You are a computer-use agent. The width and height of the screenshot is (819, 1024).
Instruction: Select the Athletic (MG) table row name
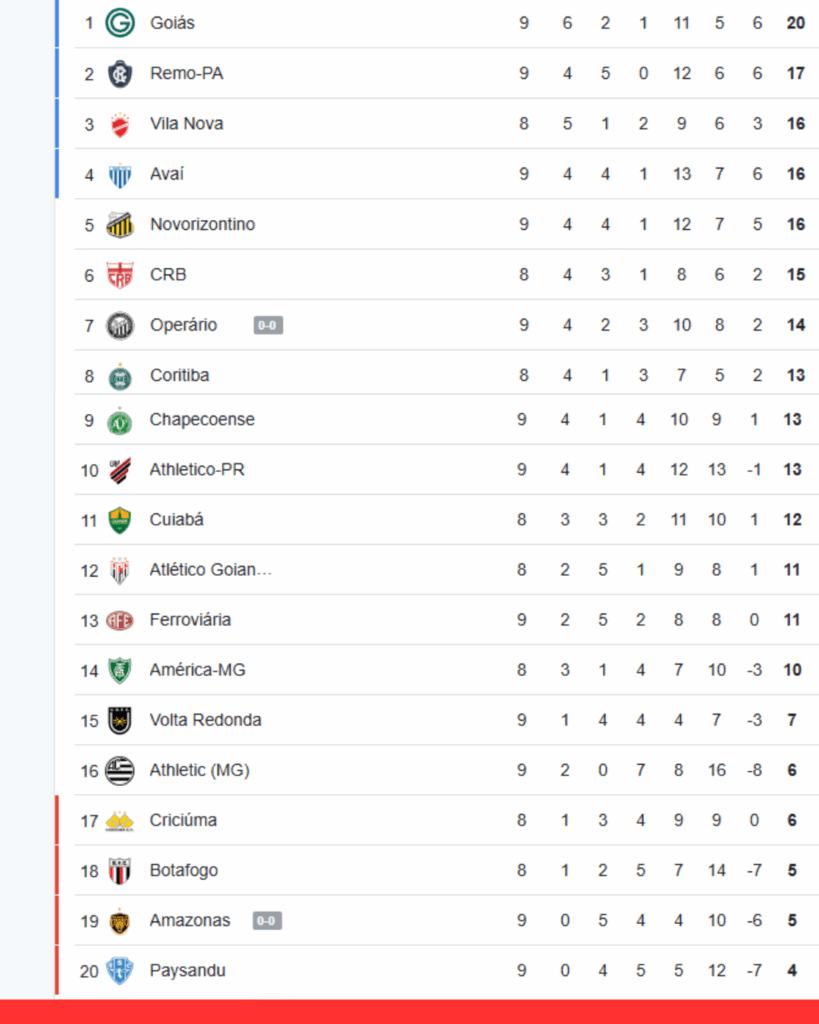(x=199, y=771)
